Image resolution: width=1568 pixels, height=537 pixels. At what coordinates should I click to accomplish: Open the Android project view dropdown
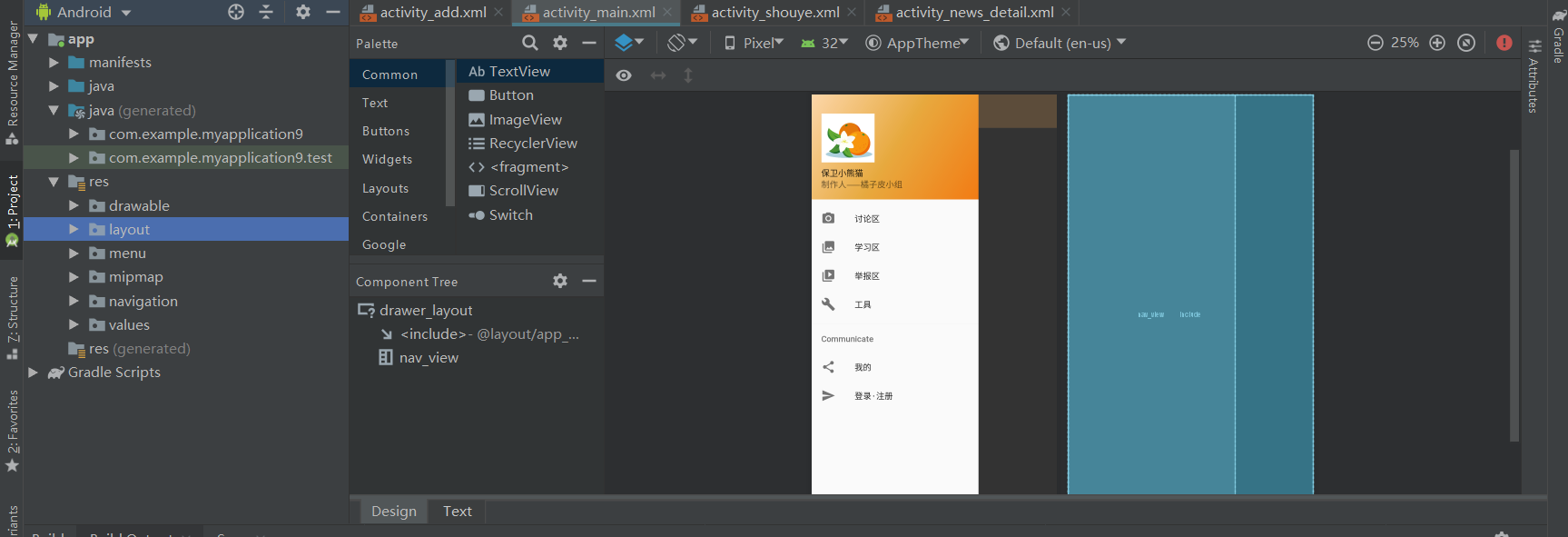pyautogui.click(x=84, y=12)
